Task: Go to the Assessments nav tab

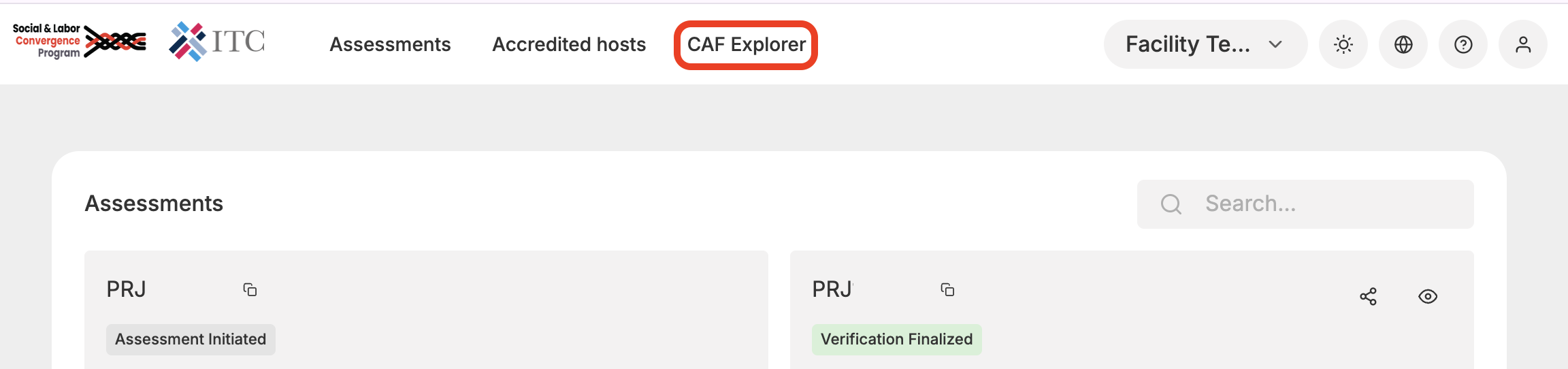Action: point(390,45)
